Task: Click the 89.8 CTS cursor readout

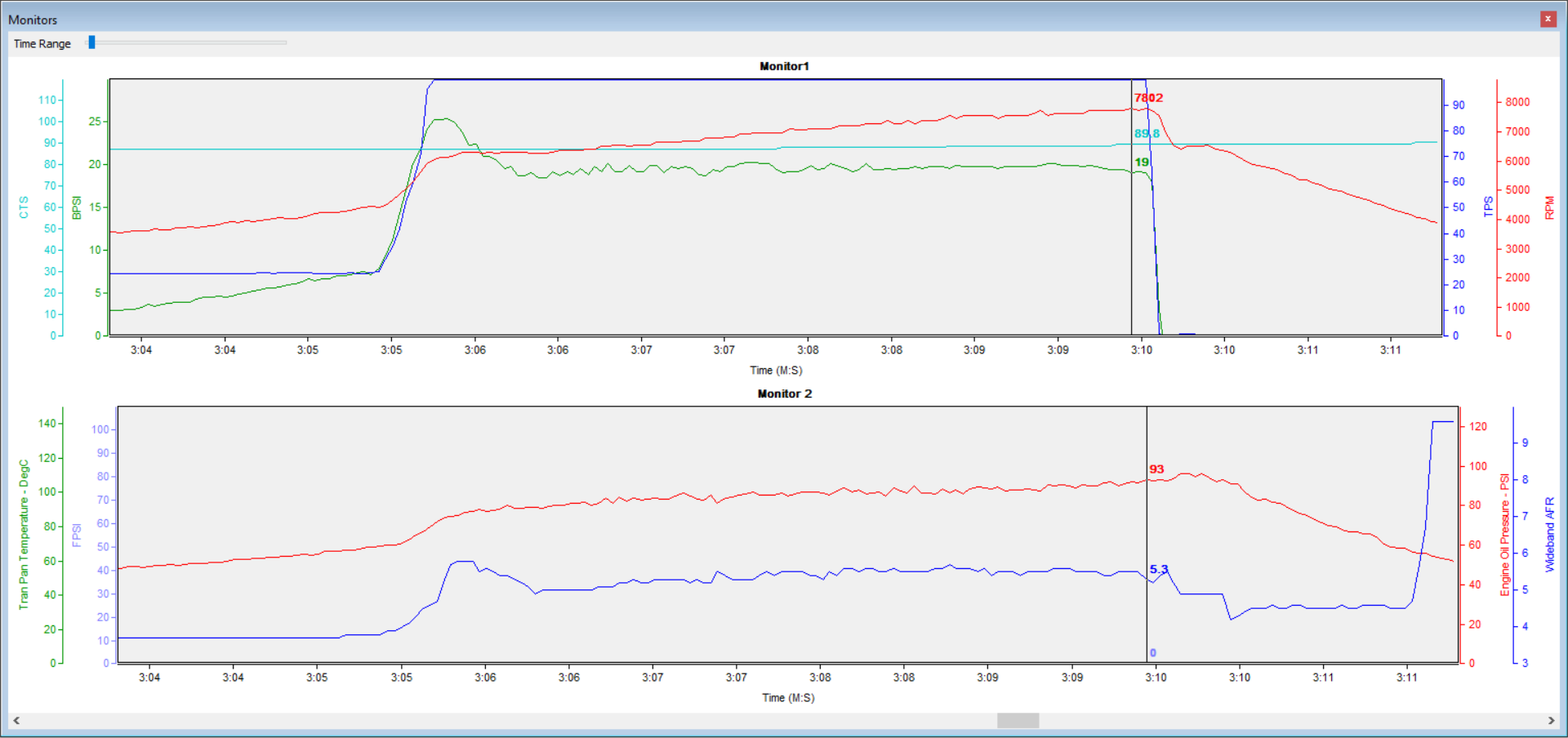Action: 1147,134
